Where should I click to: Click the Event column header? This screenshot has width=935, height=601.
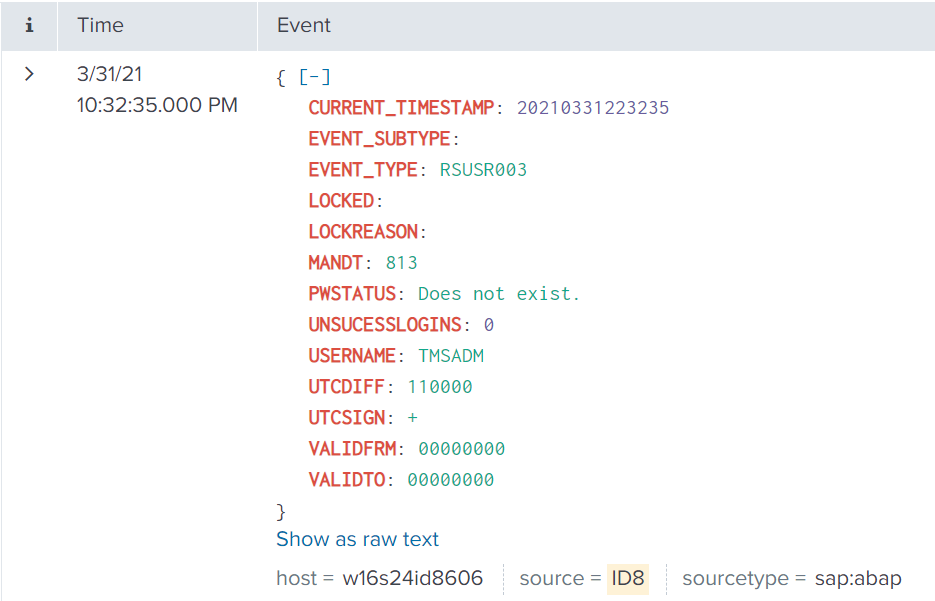tap(304, 25)
